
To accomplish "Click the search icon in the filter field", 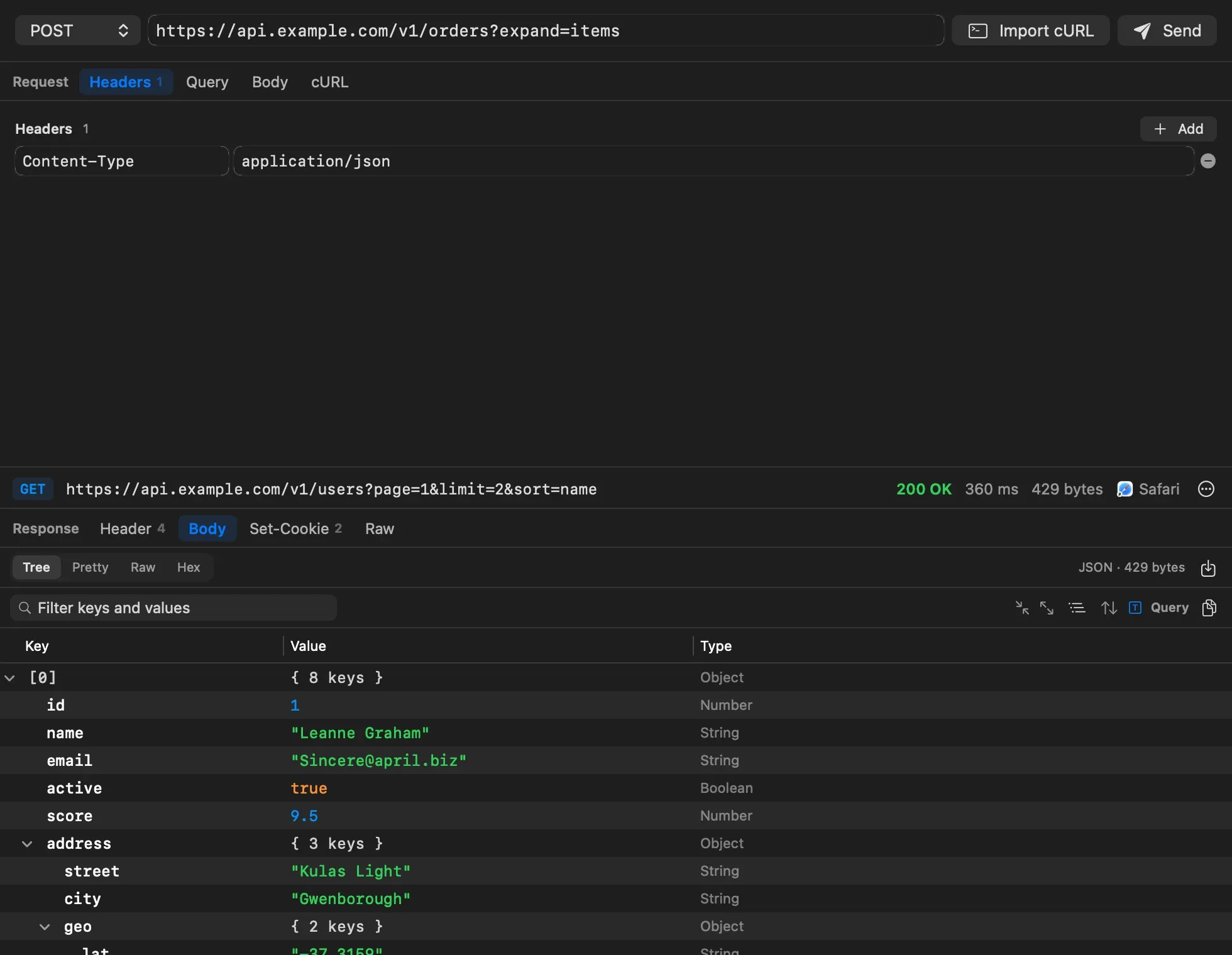I will click(x=25, y=608).
